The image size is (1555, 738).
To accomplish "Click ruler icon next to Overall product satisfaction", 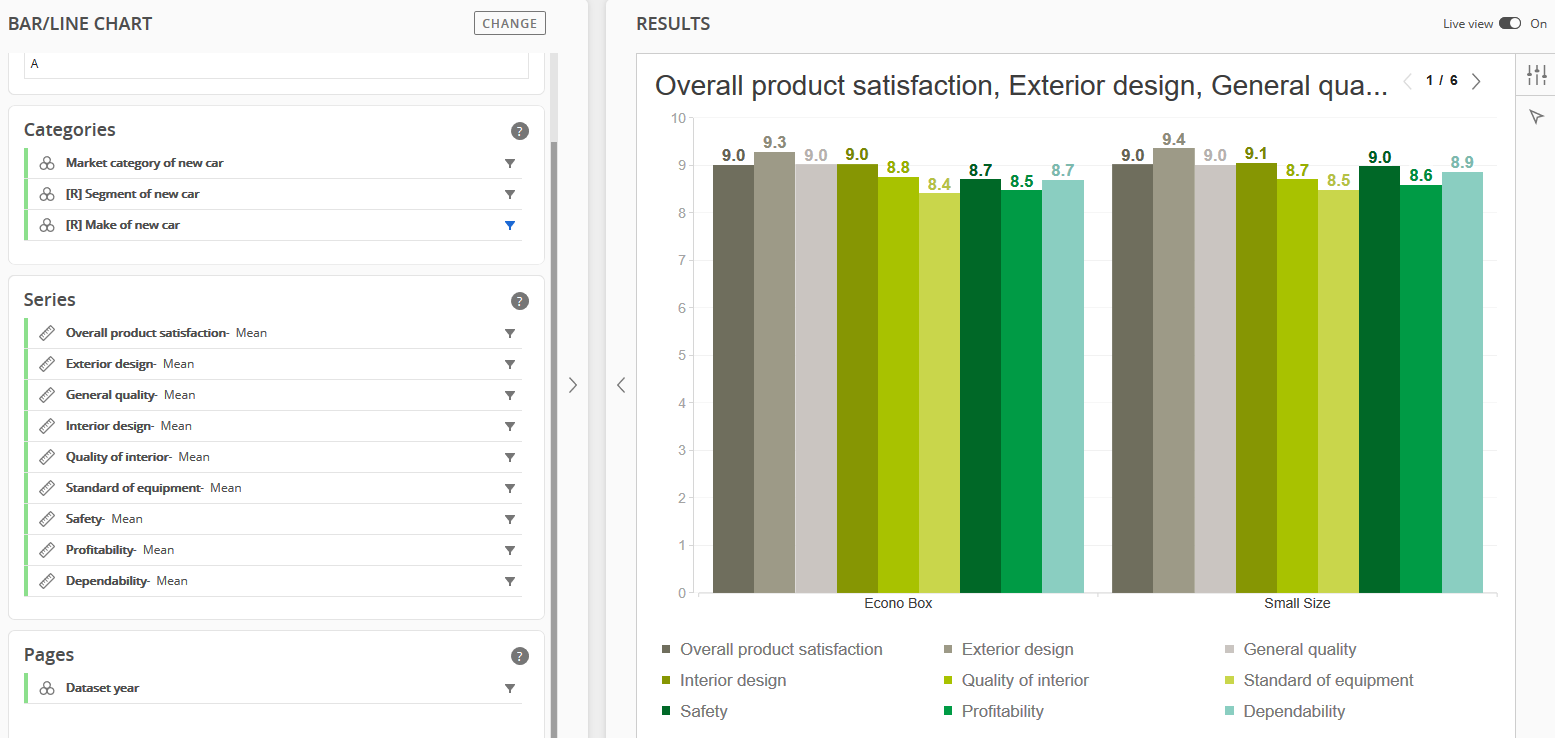I will (x=47, y=333).
